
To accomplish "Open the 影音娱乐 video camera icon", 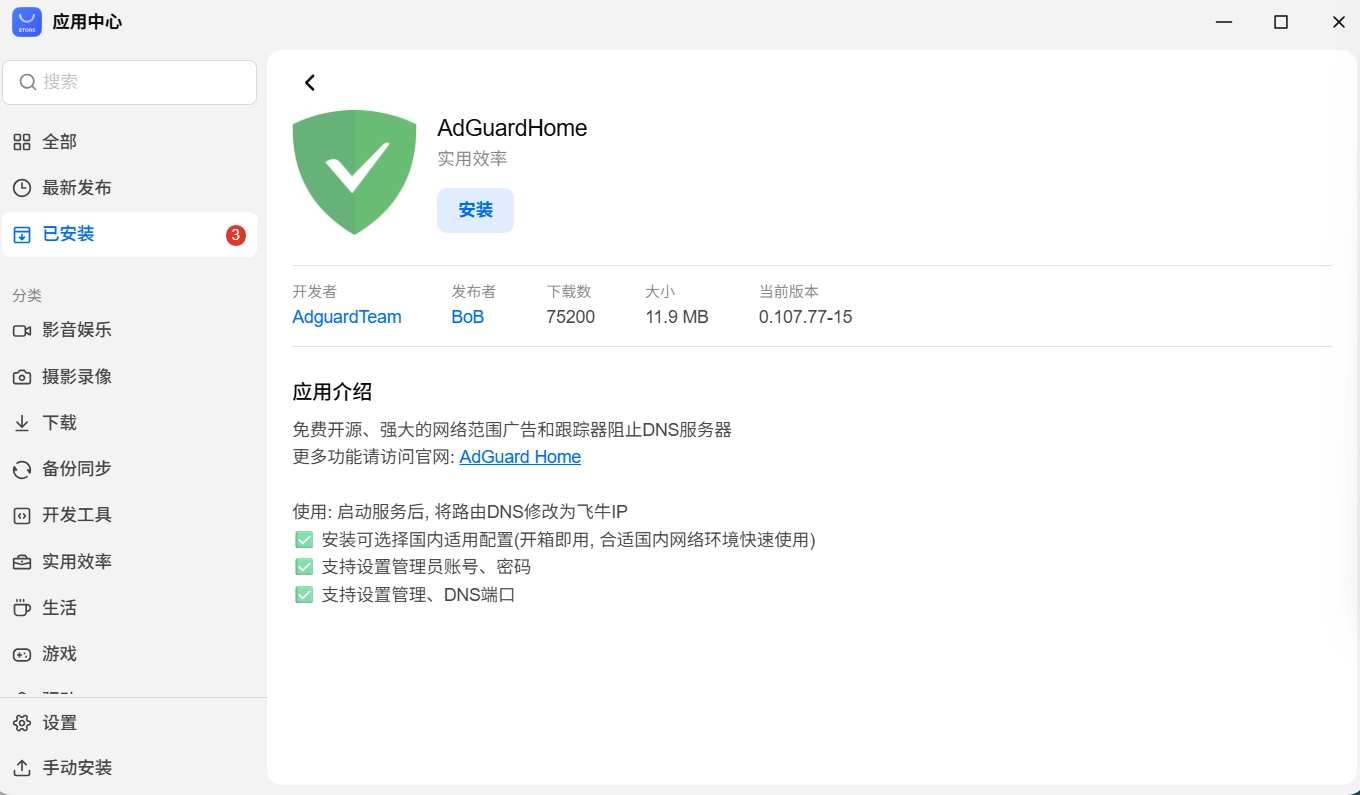I will click(x=22, y=330).
